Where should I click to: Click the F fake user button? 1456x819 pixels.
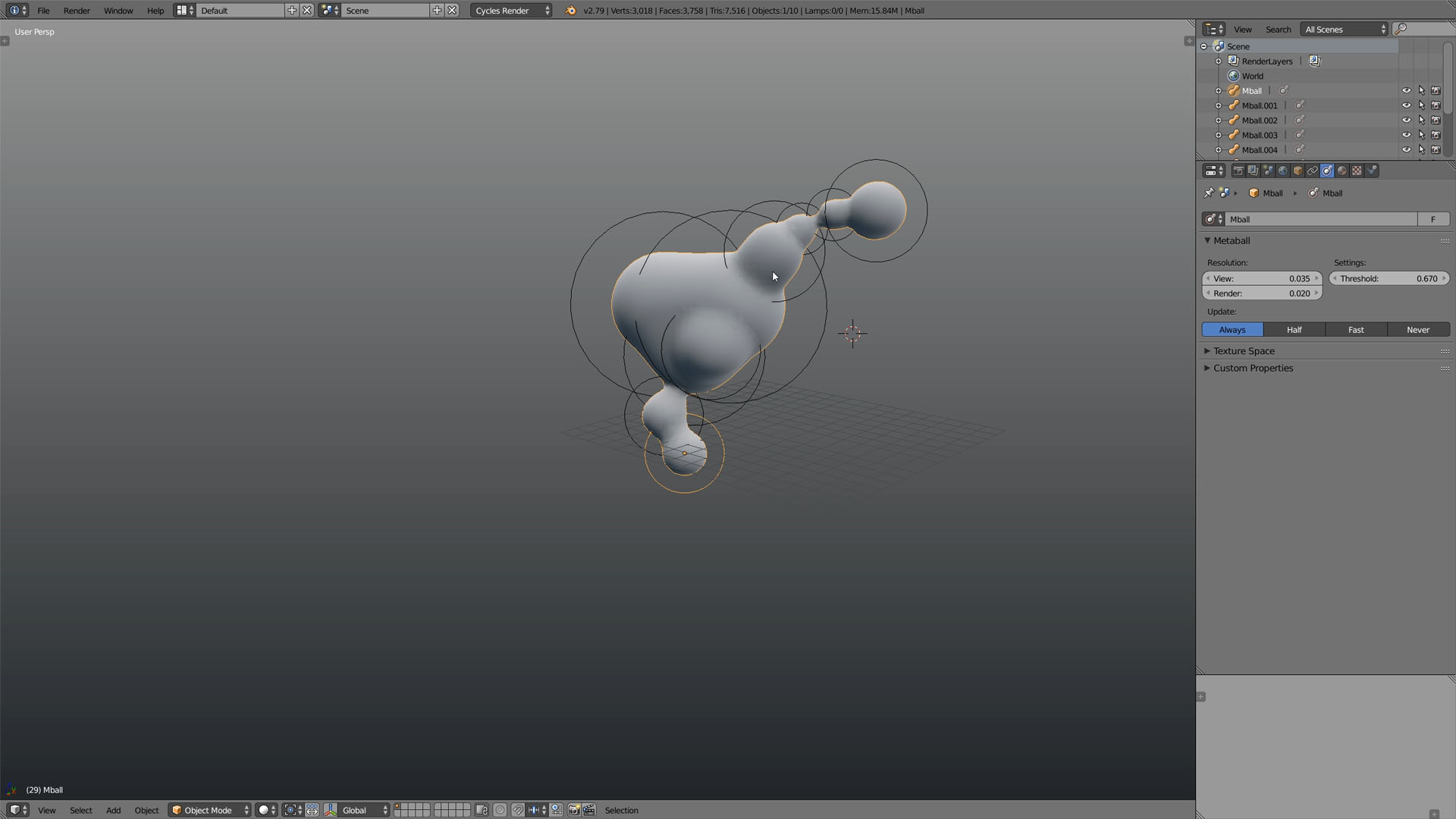click(1433, 219)
